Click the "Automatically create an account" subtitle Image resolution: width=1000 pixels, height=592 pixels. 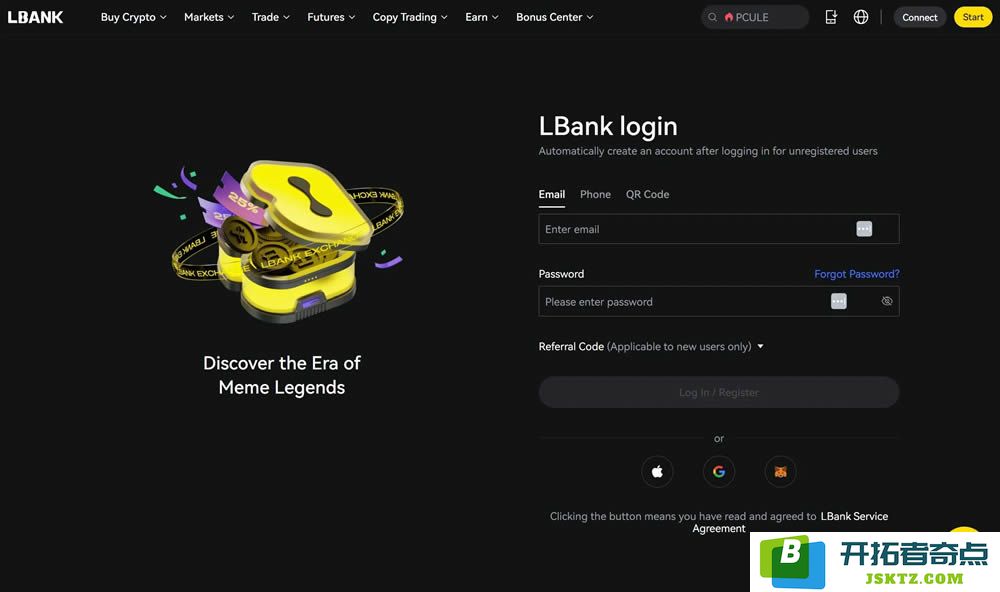(x=708, y=151)
